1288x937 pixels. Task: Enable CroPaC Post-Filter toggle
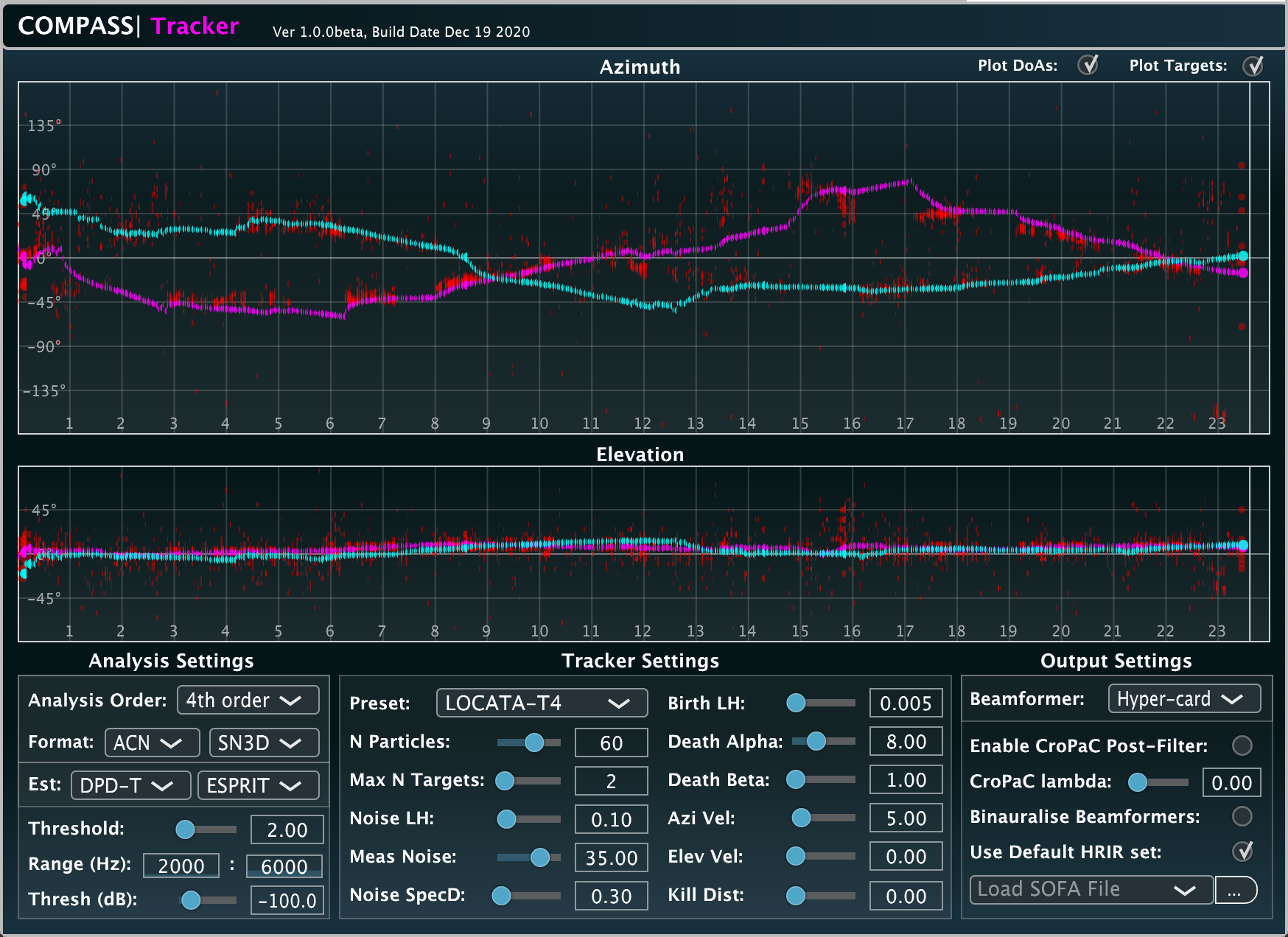tap(1242, 745)
